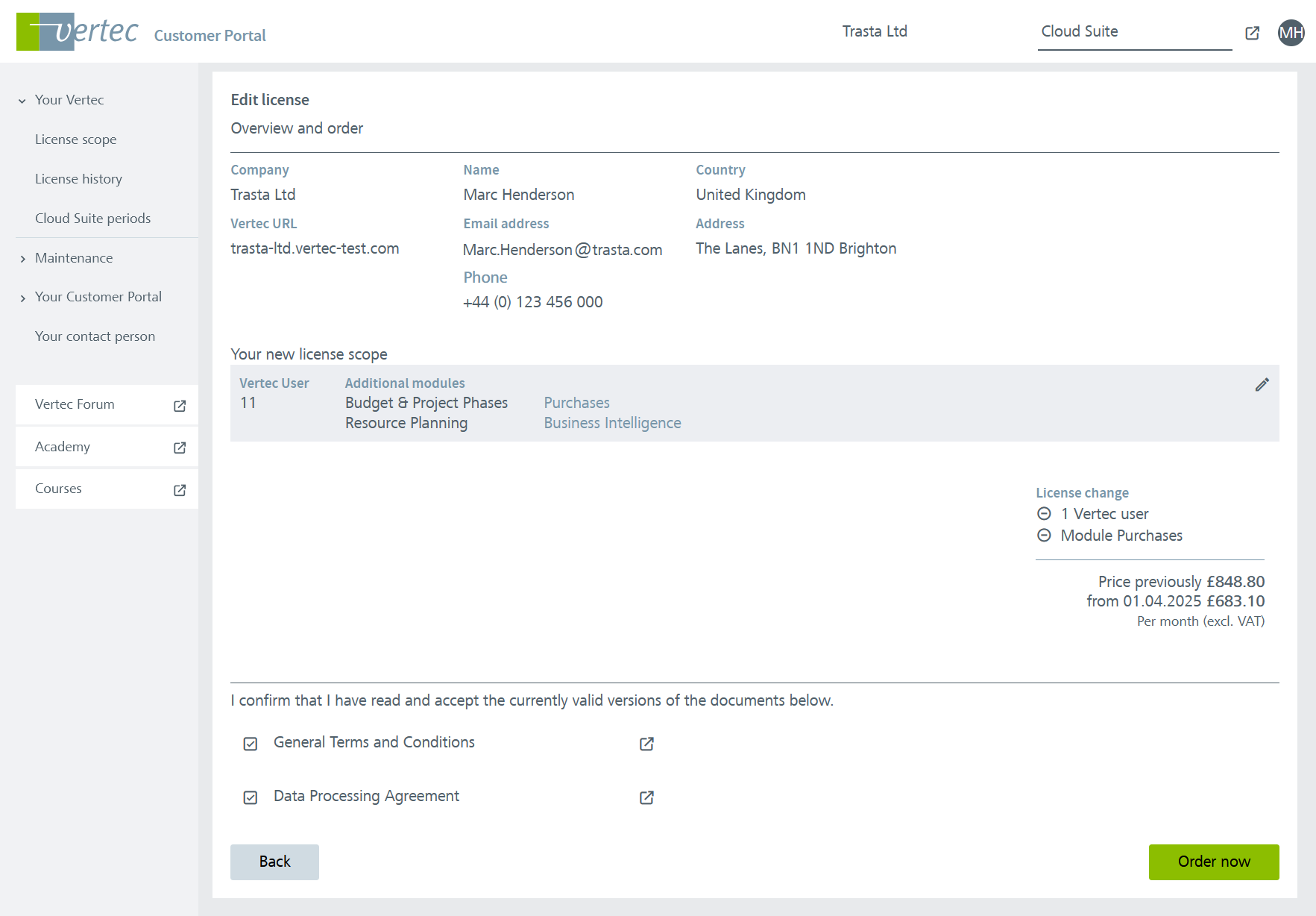Click the external link icon beside Courses

click(180, 490)
